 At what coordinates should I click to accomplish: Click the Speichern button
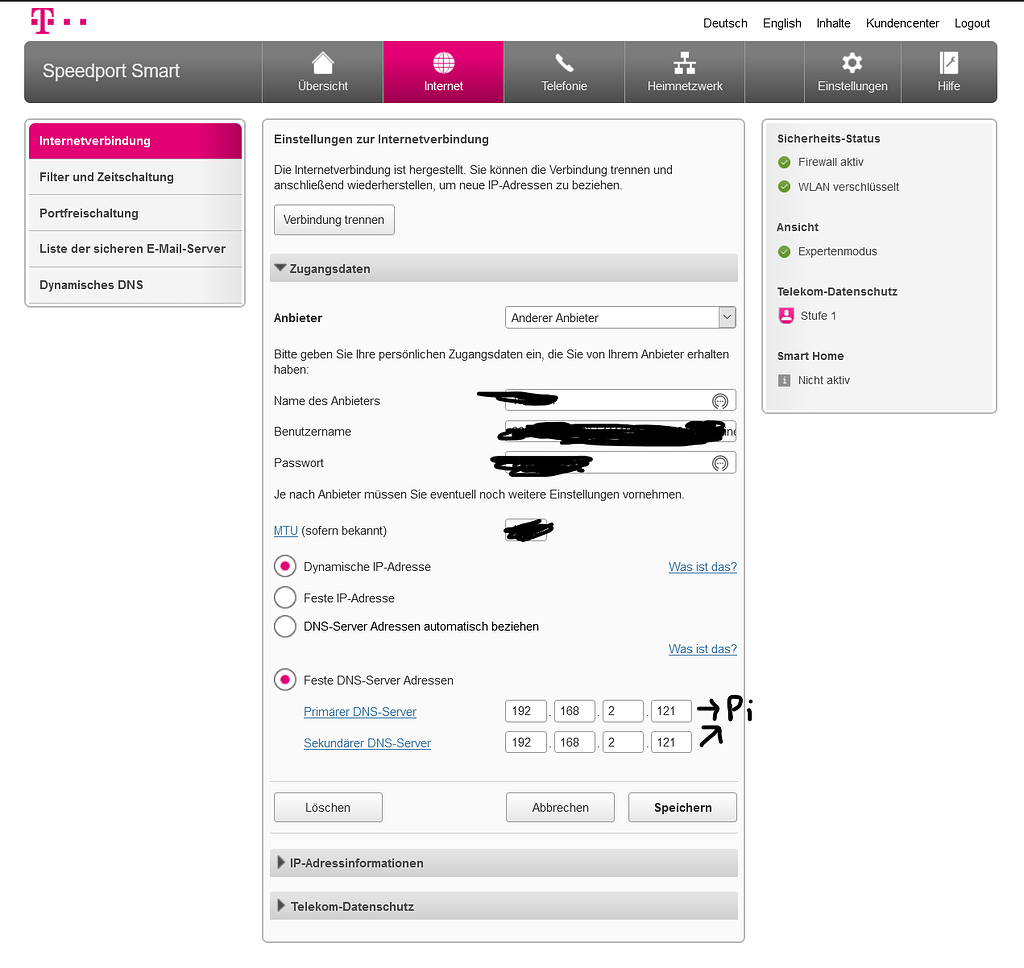pyautogui.click(x=682, y=807)
